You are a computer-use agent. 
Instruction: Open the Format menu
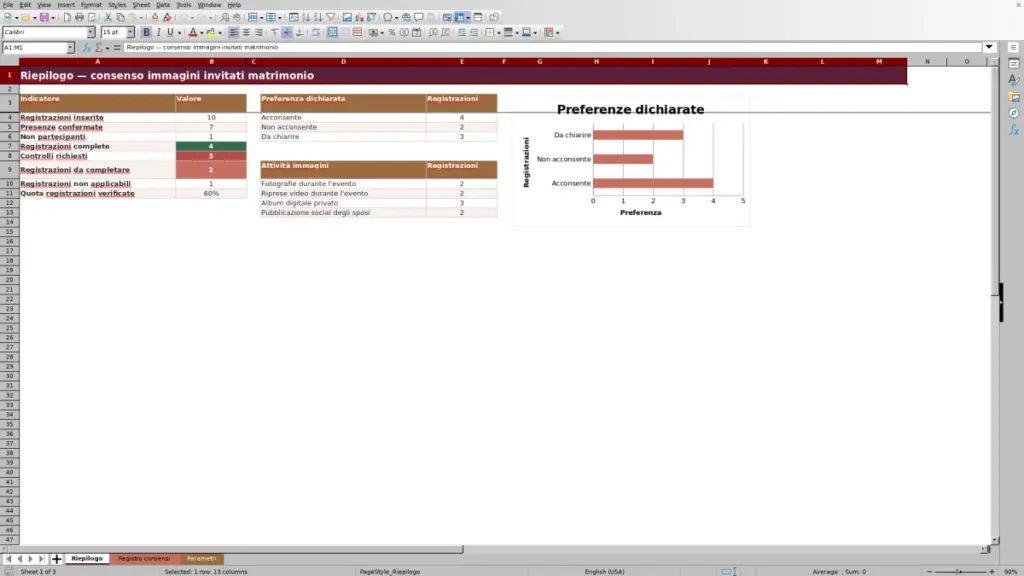(x=91, y=5)
